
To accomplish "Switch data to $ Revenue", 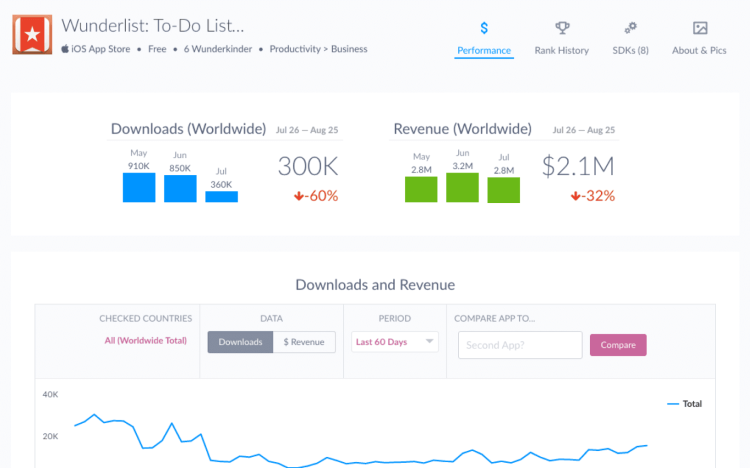I will pyautogui.click(x=304, y=342).
